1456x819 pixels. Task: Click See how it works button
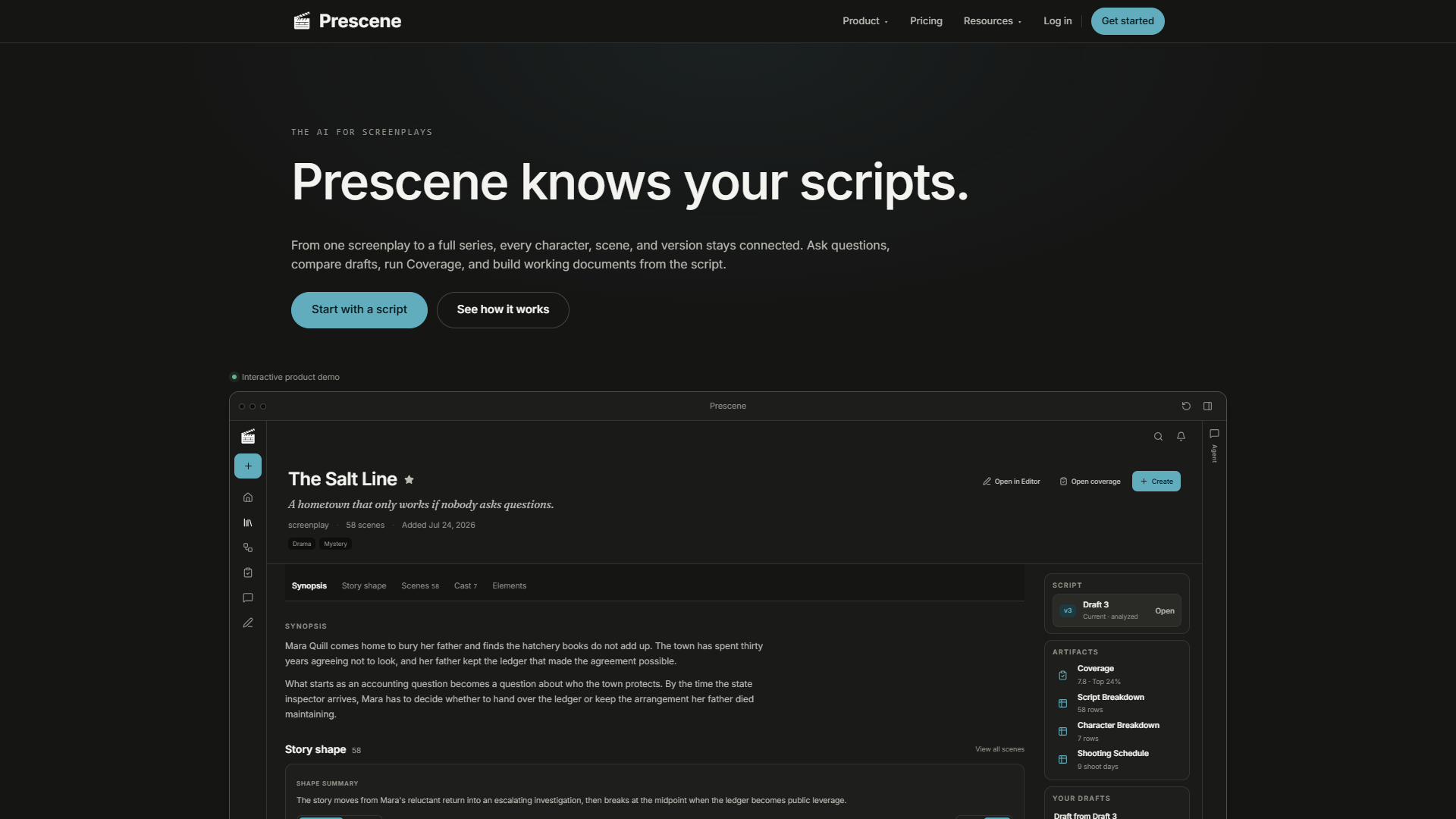pyautogui.click(x=503, y=310)
